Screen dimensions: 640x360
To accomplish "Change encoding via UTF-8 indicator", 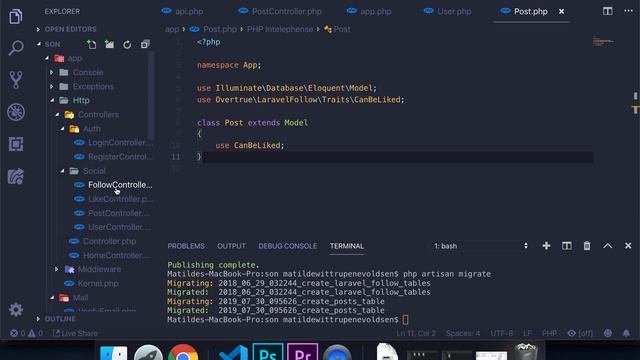I will click(x=502, y=333).
